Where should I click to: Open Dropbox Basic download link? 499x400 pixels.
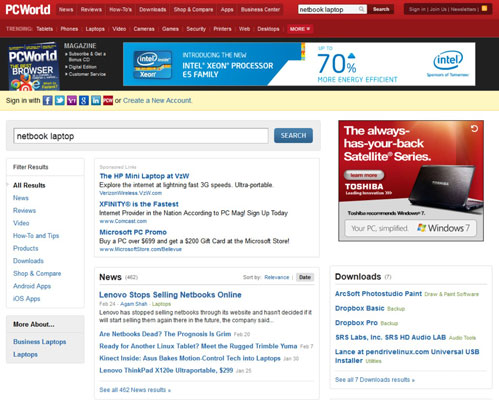point(360,308)
